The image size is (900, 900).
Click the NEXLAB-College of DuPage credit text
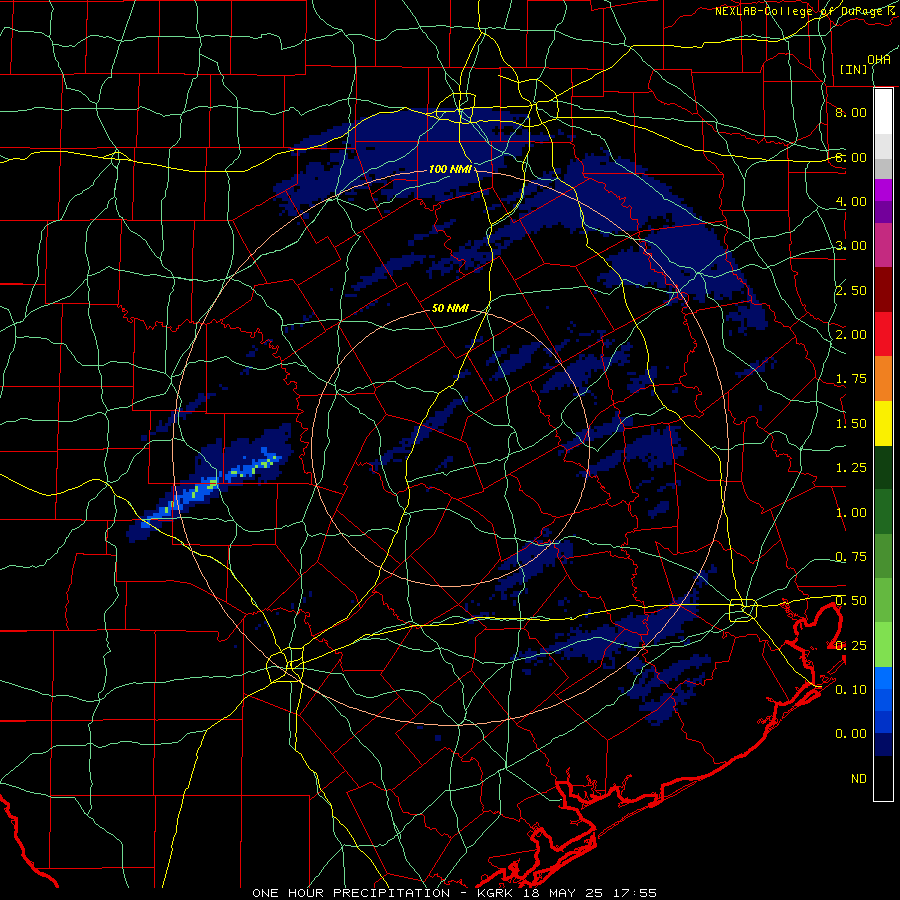(807, 11)
